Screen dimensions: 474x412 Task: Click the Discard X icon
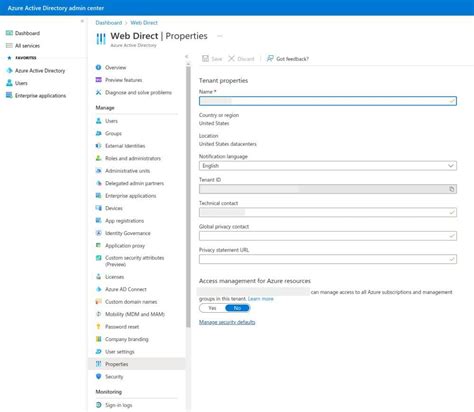tap(231, 59)
